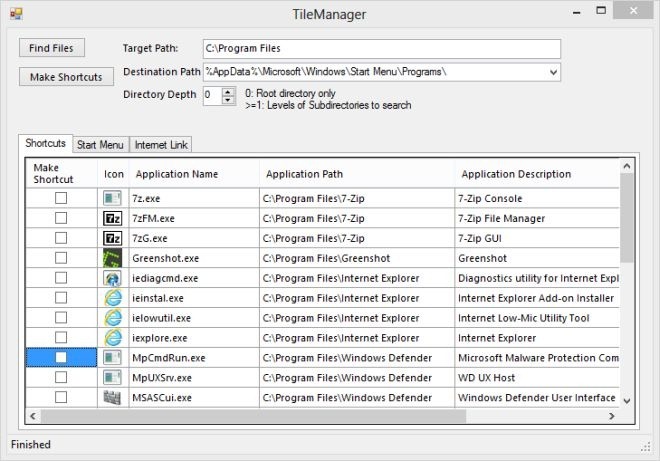Click the iexplore.exe Internet Explorer icon
Screen dimensions: 660x461
pos(113,338)
